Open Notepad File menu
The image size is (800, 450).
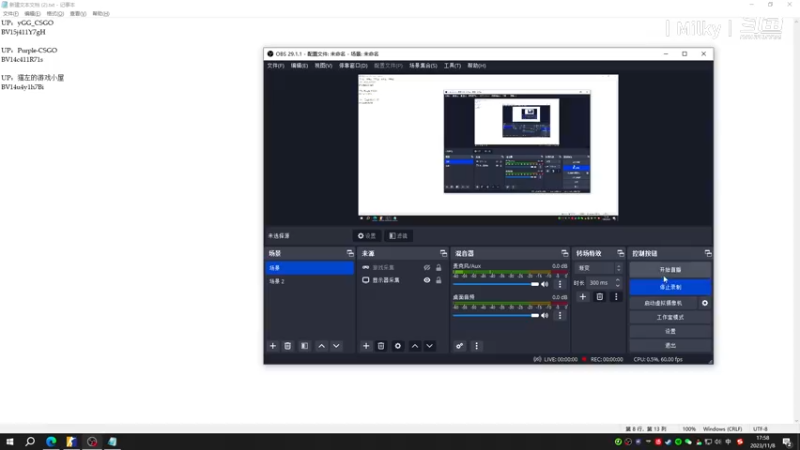10,14
